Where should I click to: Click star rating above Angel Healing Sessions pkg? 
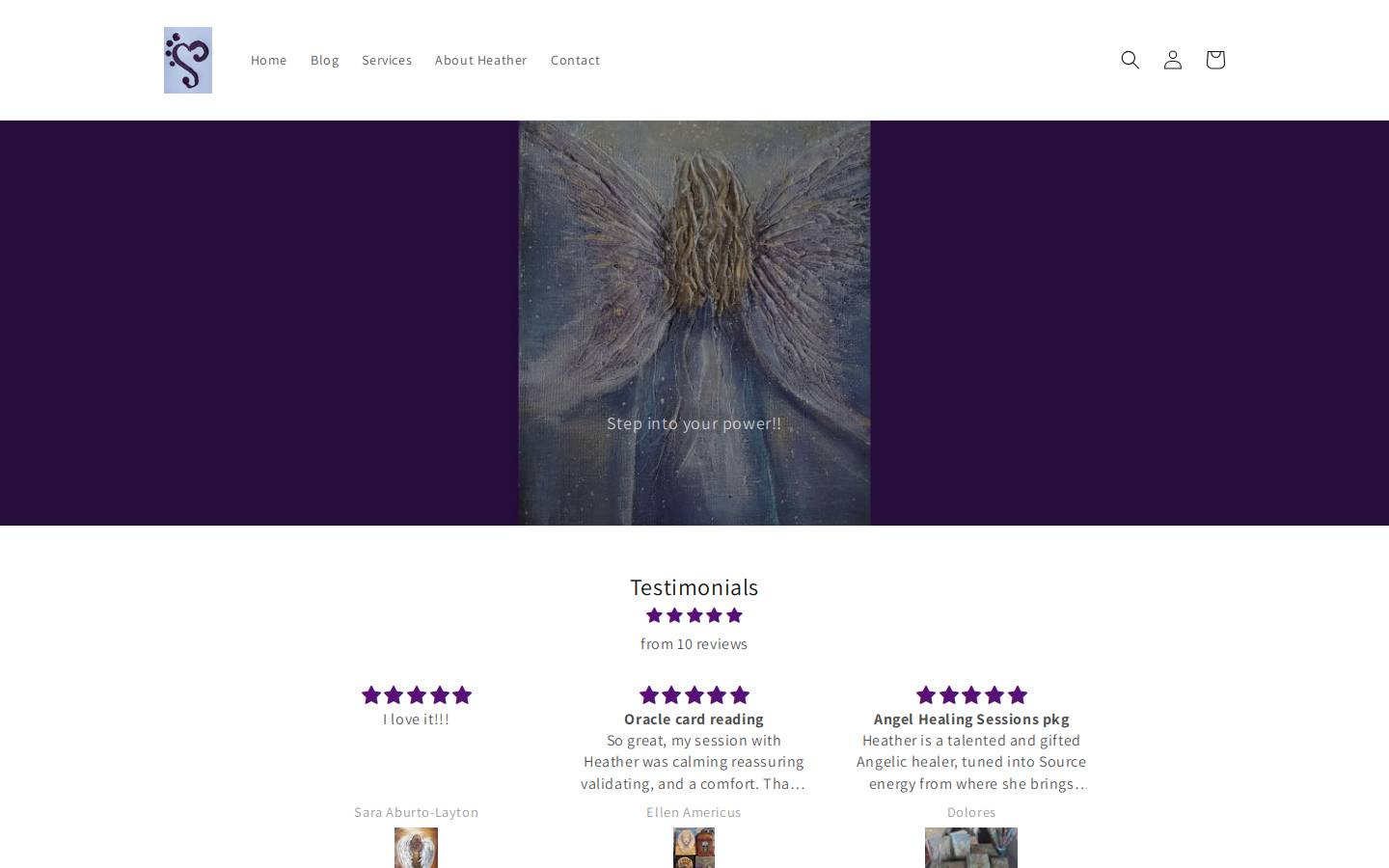971,695
